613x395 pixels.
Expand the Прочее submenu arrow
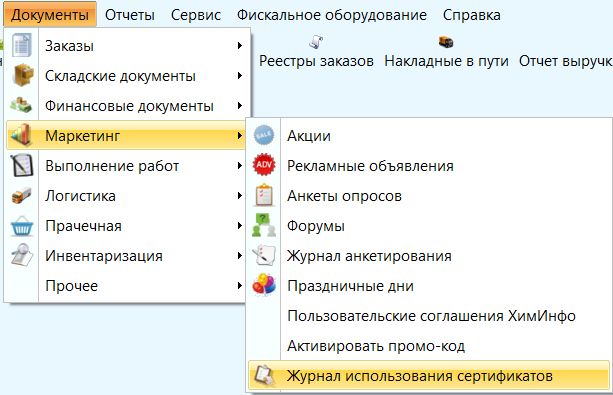240,285
